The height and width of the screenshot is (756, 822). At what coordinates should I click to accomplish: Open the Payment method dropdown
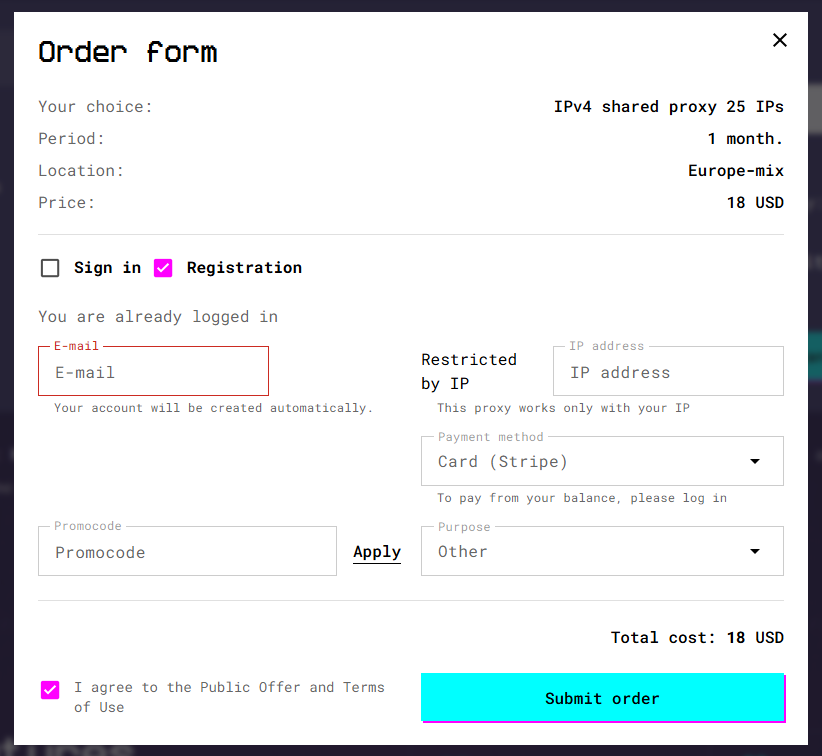[x=602, y=461]
